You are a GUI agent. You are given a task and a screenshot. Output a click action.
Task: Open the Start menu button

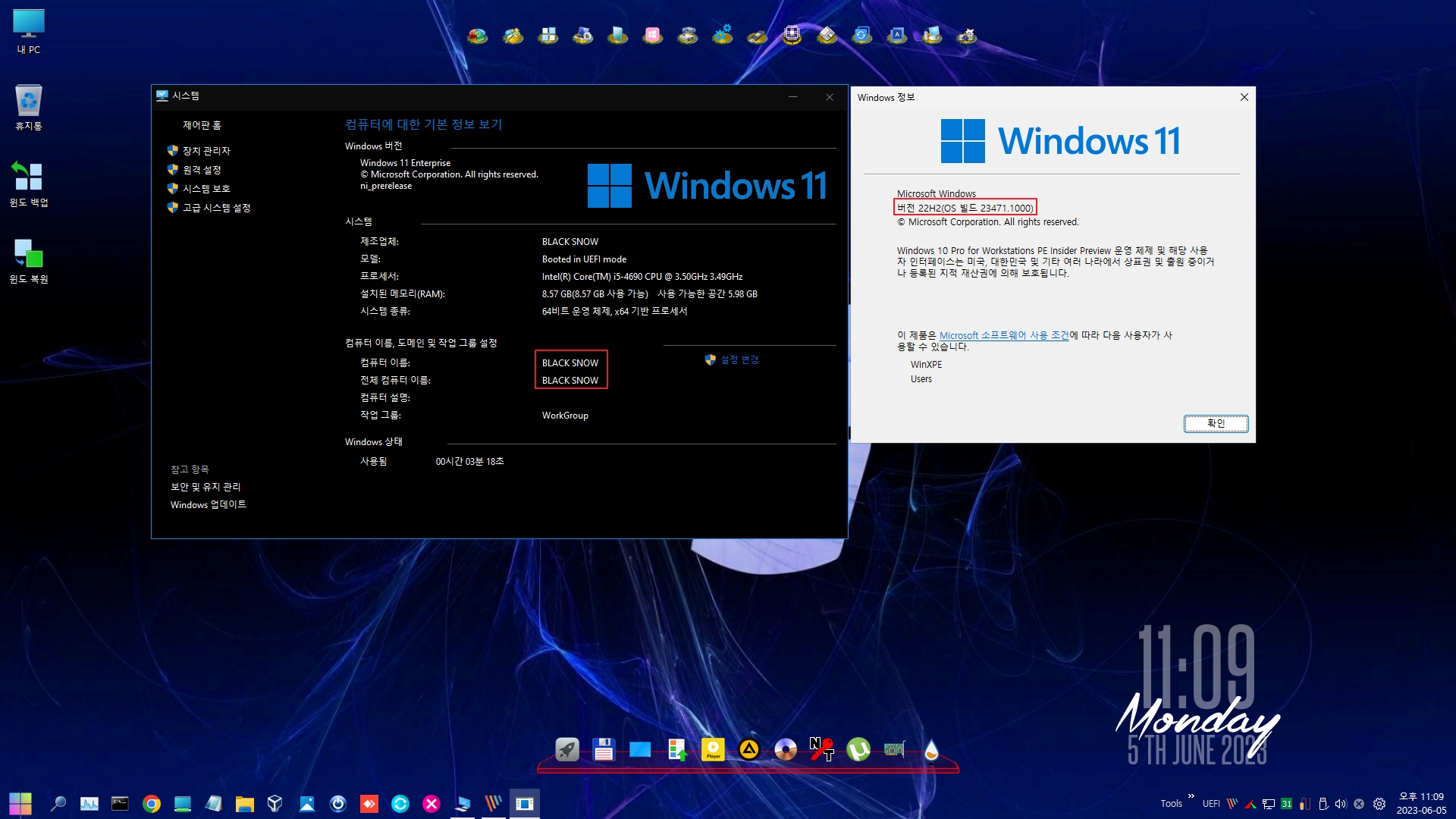pyautogui.click(x=20, y=803)
